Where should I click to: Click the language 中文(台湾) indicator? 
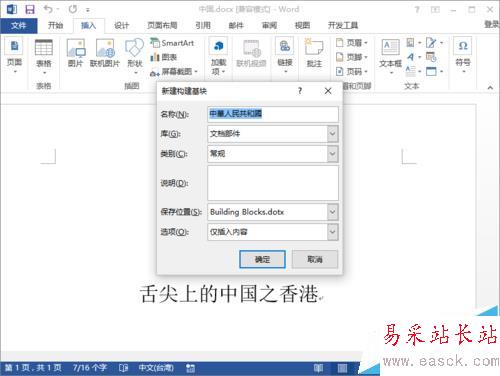(x=156, y=368)
